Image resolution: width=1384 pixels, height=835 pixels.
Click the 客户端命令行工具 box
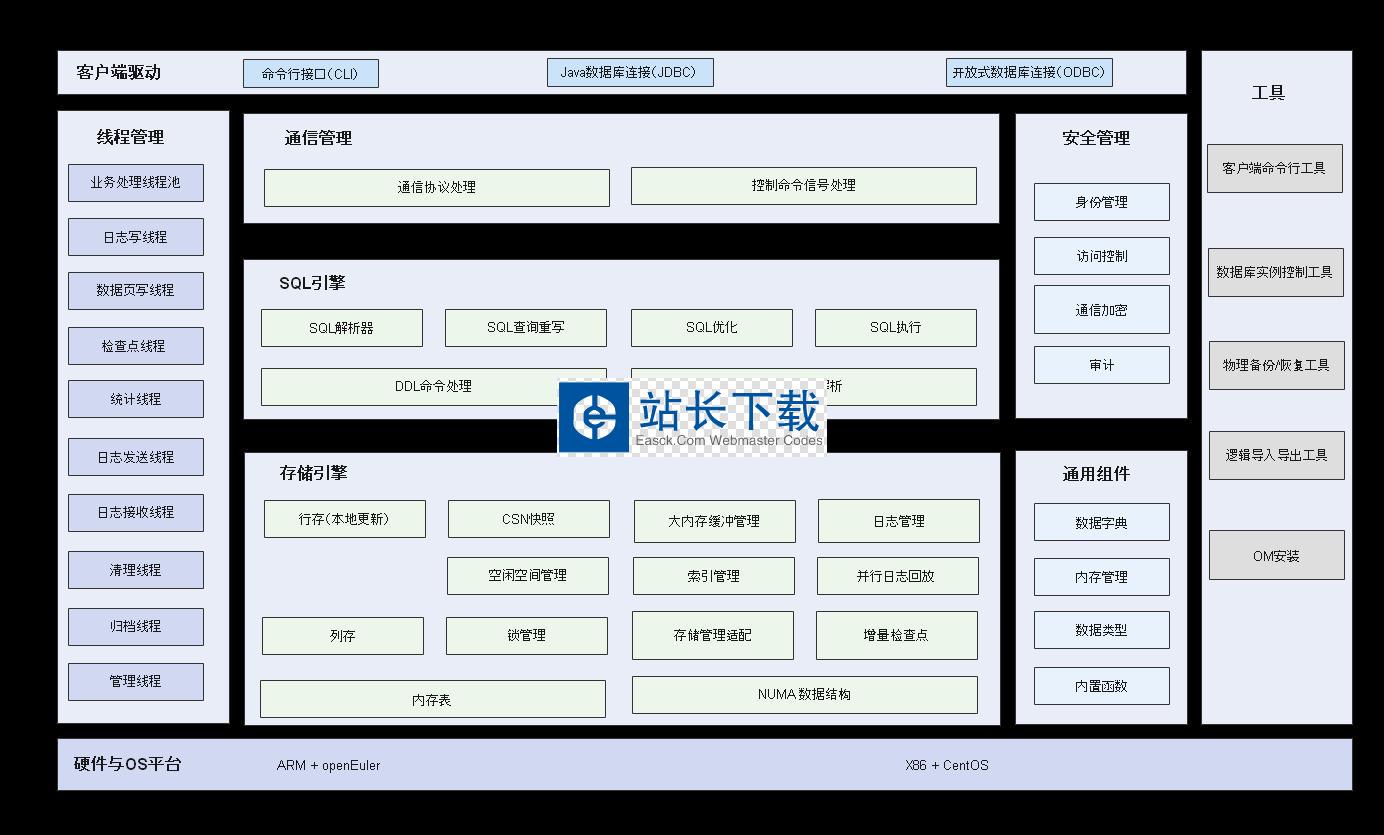pos(1274,168)
